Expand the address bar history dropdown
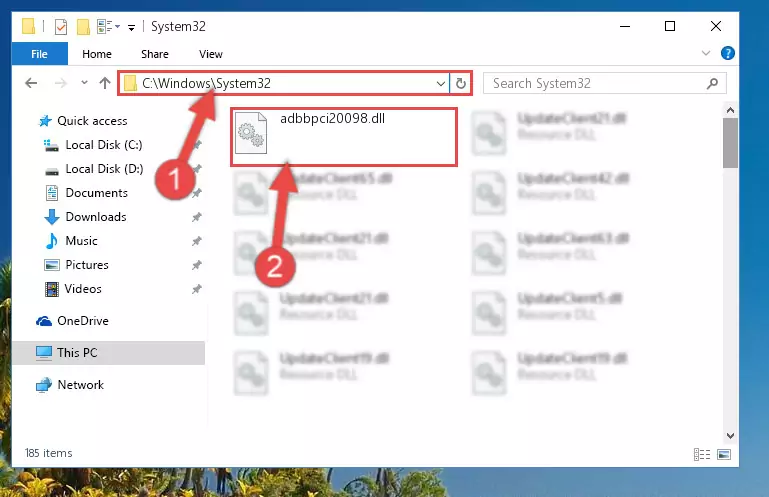This screenshot has width=769, height=497. click(440, 83)
